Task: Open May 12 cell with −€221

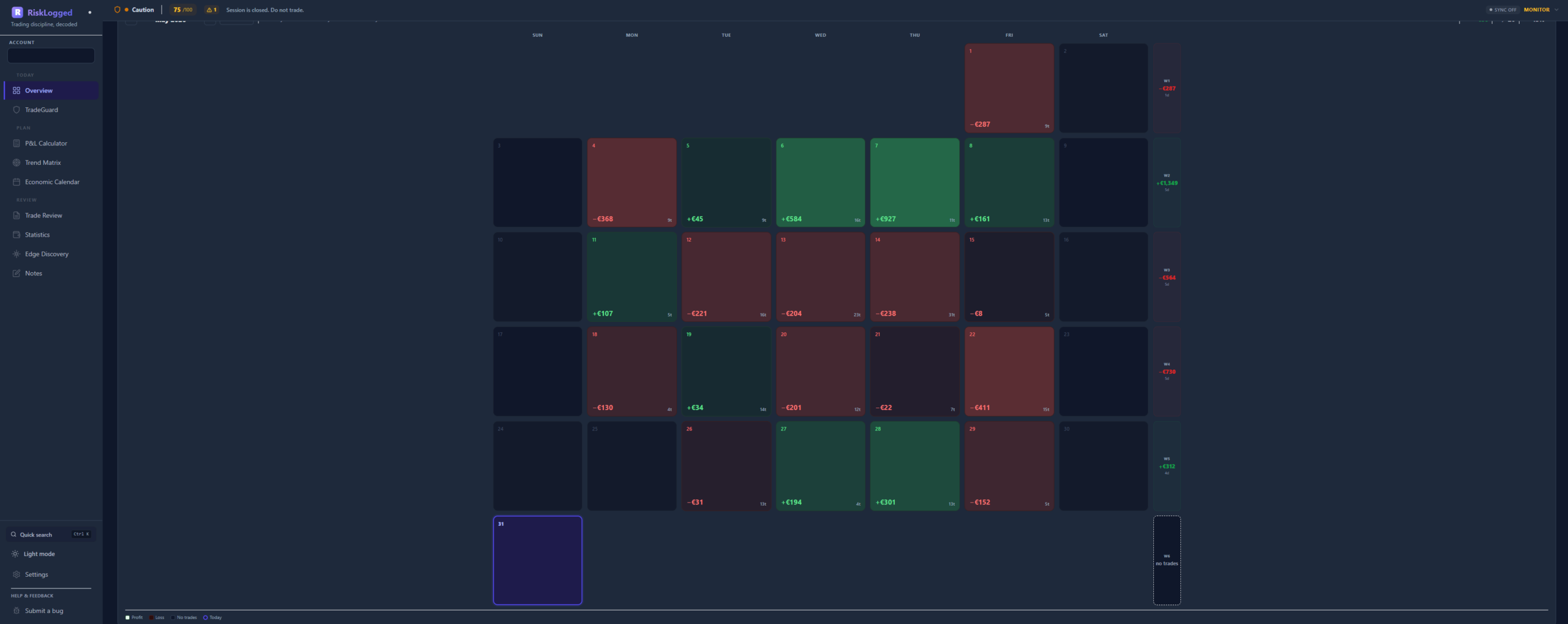Action: pos(726,276)
